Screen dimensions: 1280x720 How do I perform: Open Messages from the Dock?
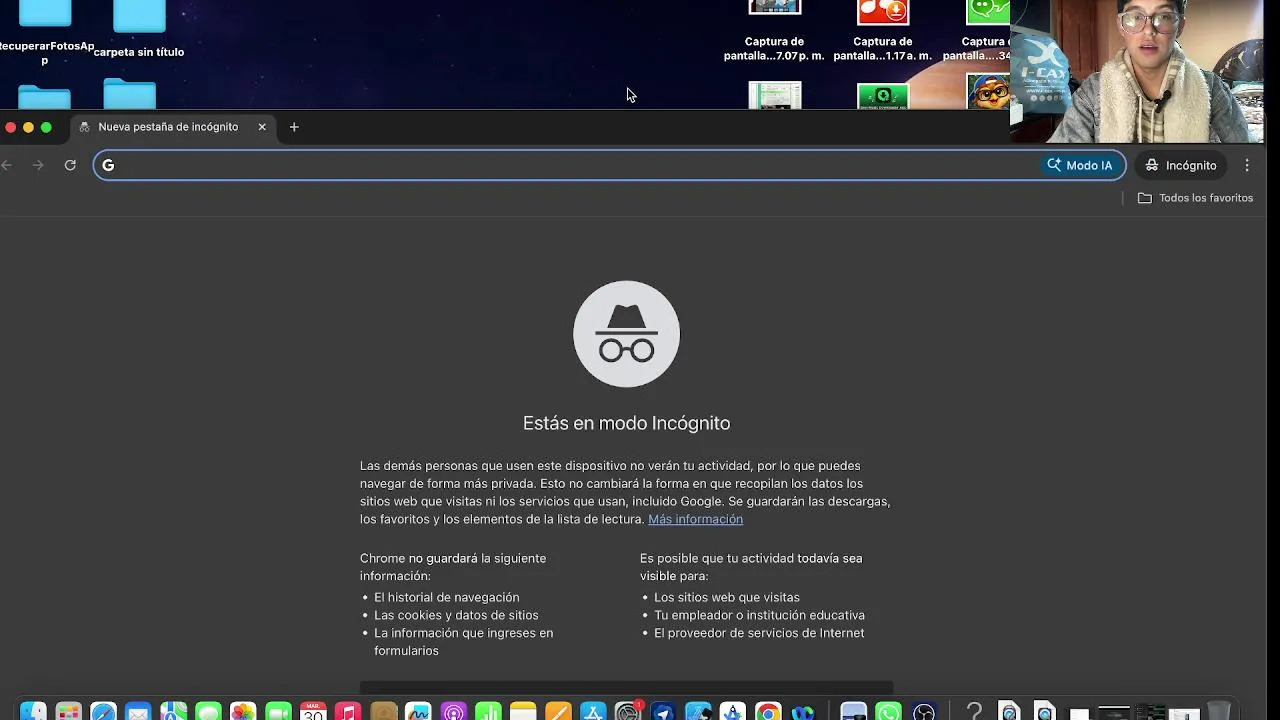click(208, 712)
